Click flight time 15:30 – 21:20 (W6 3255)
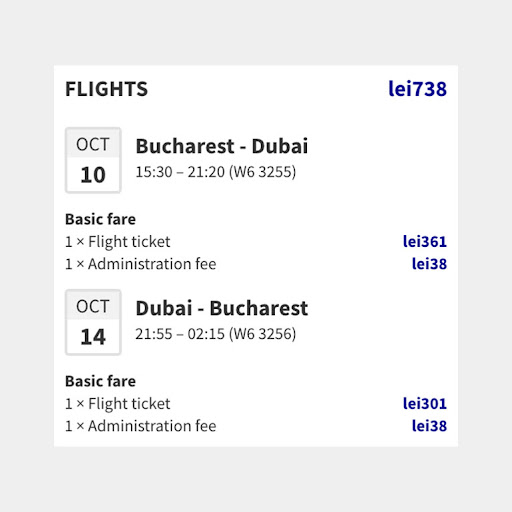The height and width of the screenshot is (512, 512). (x=216, y=172)
